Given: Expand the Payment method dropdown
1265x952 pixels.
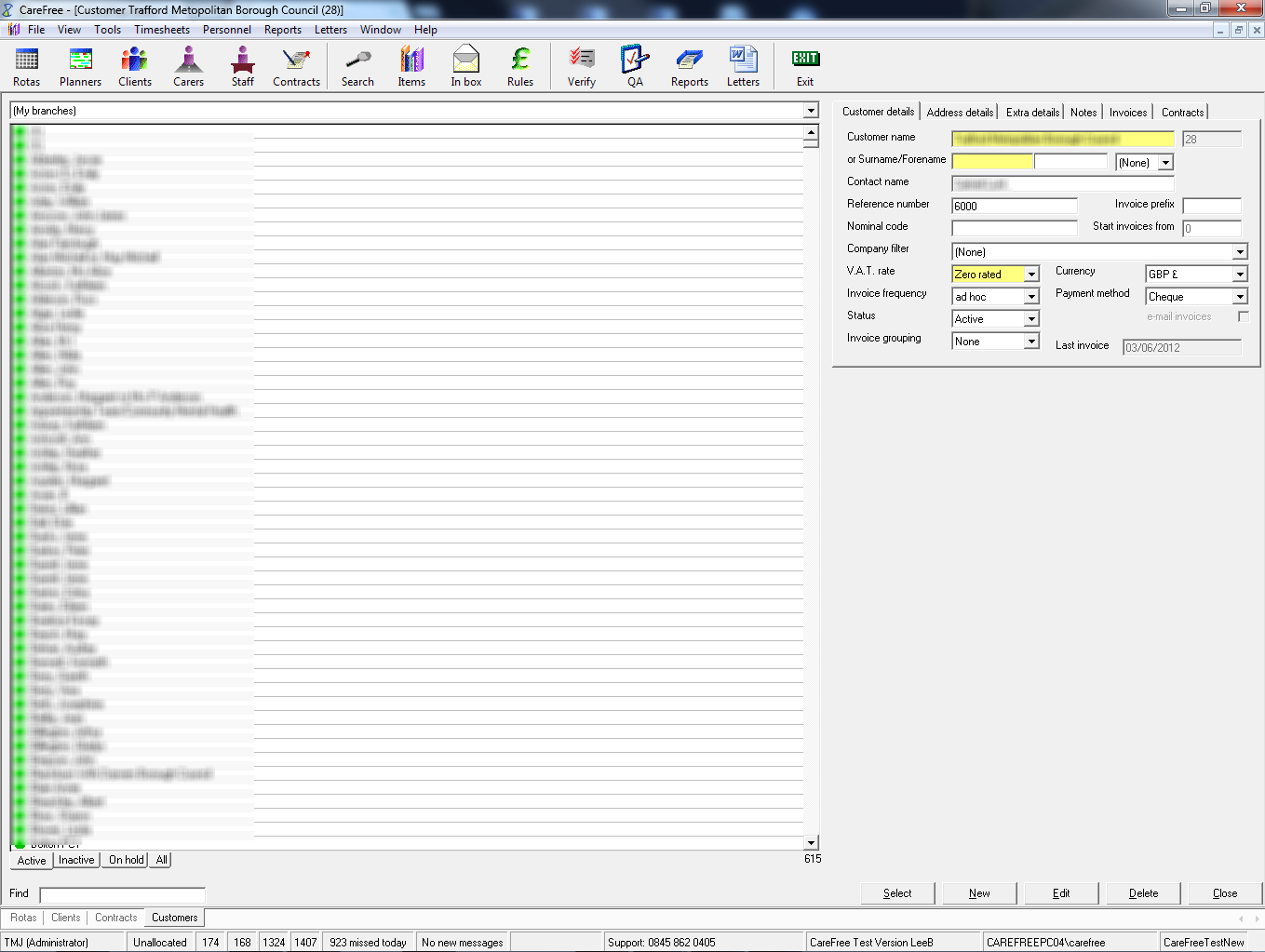Looking at the screenshot, I should tap(1239, 297).
